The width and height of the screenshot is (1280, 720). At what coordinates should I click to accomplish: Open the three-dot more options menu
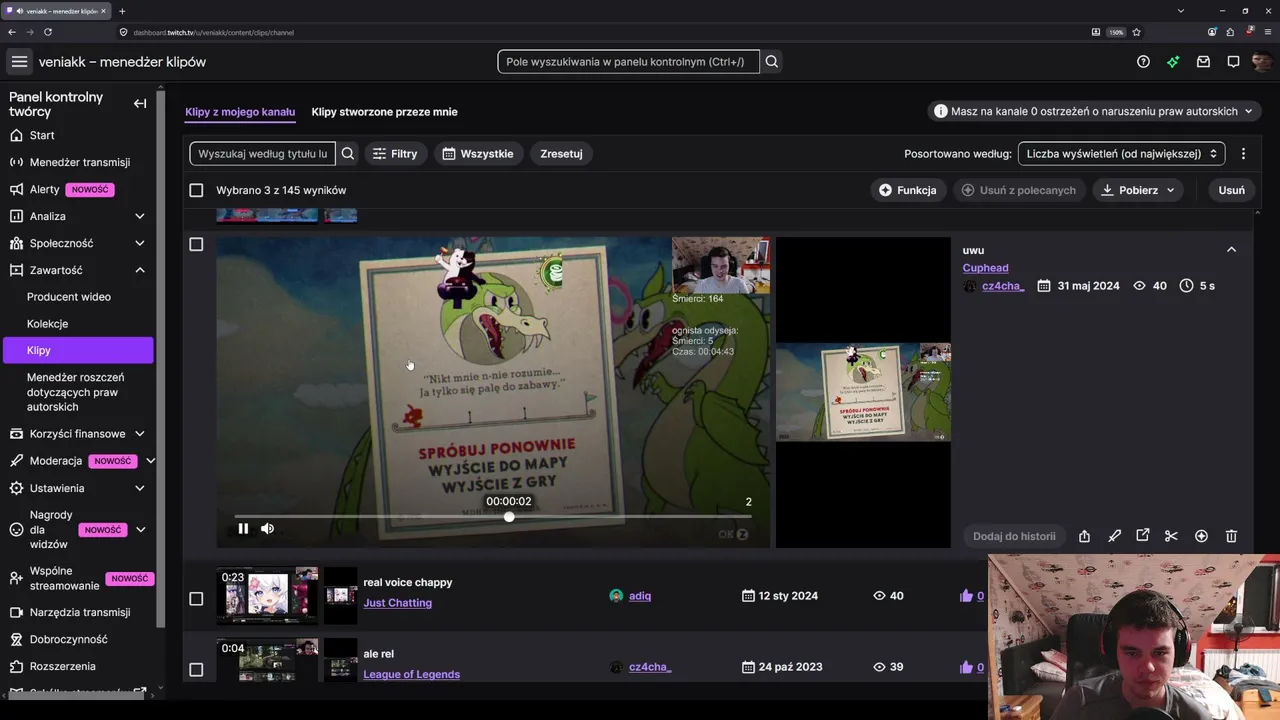click(1243, 154)
